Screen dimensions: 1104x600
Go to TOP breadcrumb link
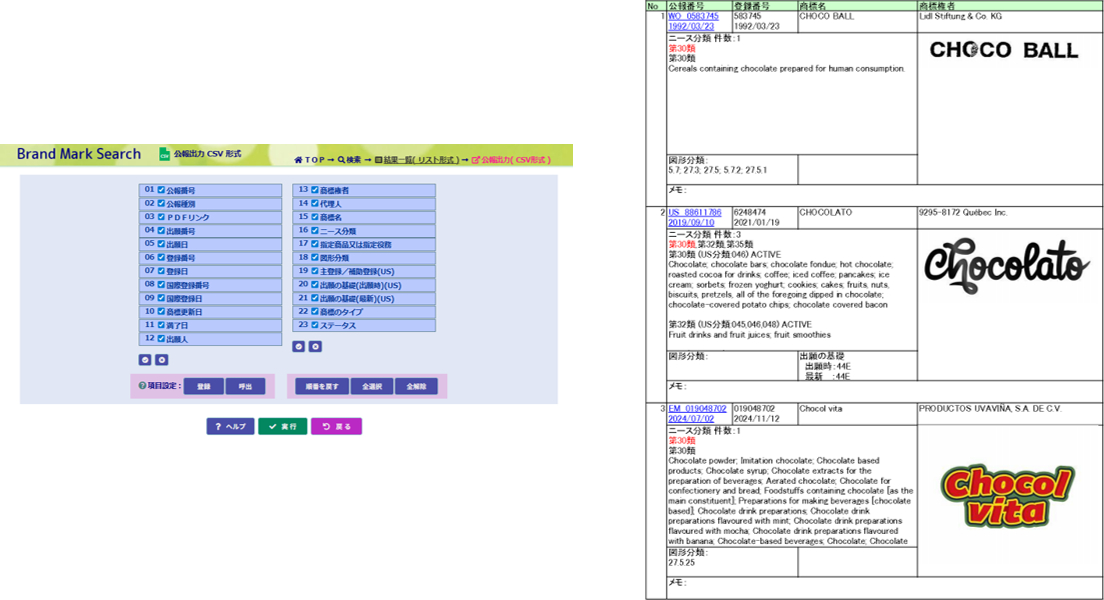(315, 160)
